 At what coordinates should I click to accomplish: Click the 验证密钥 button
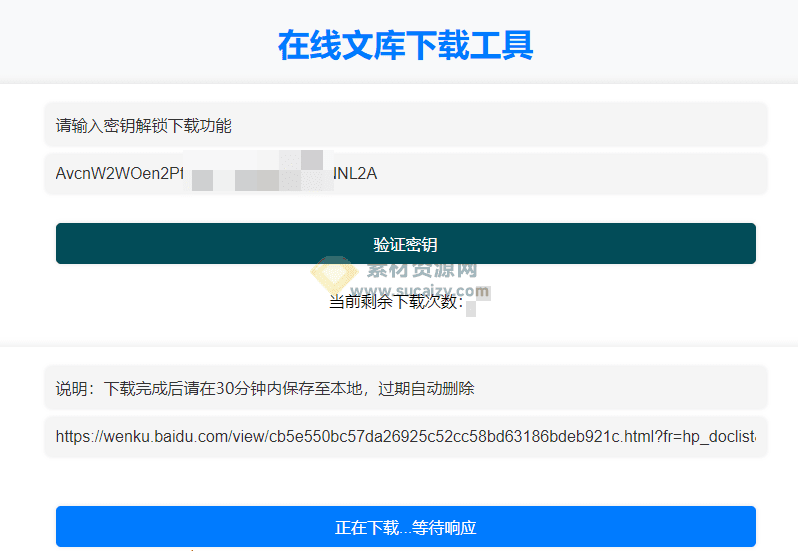(x=405, y=244)
